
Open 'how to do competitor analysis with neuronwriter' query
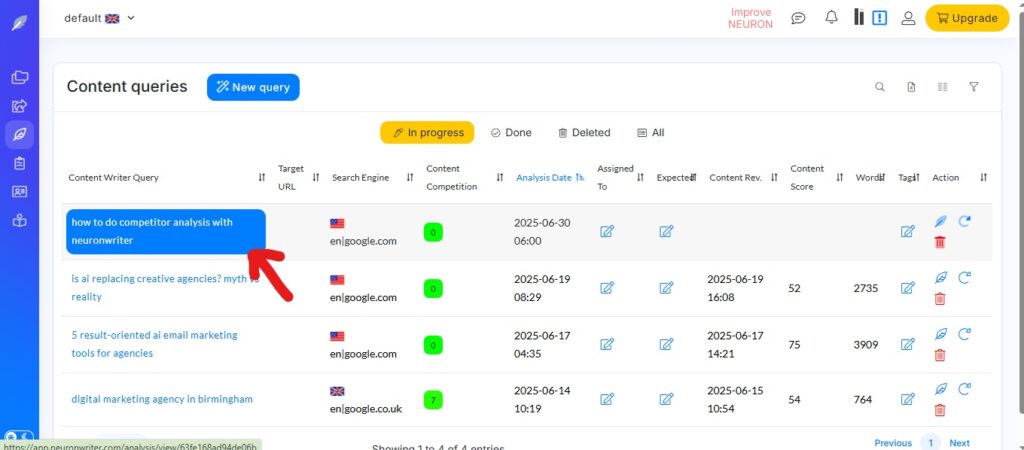166,231
